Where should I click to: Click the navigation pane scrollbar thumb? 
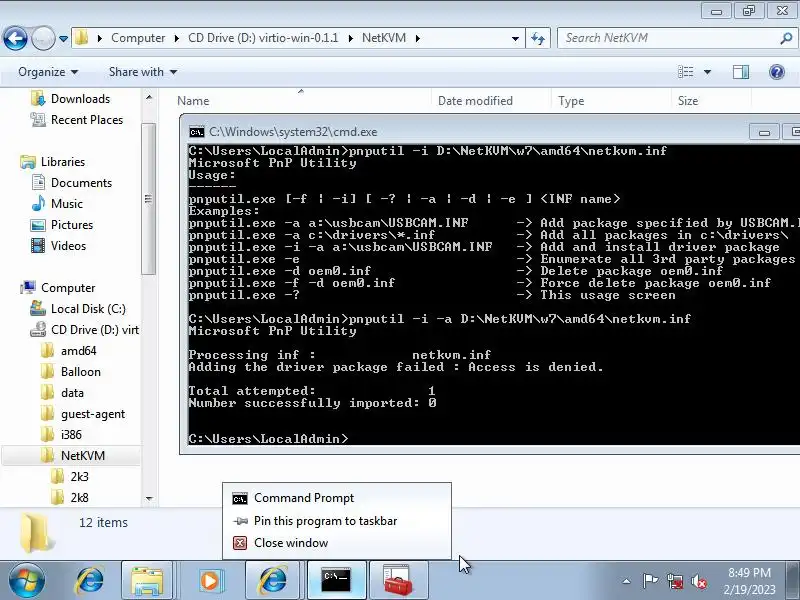tap(148, 199)
